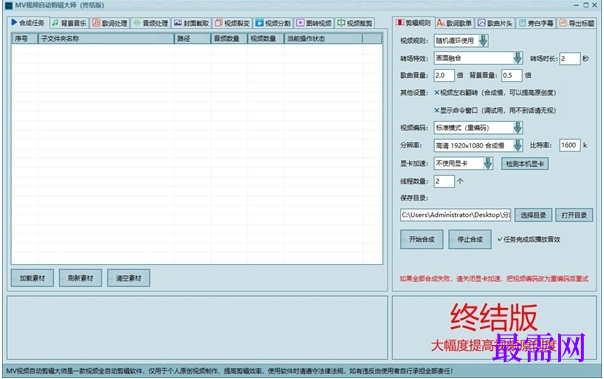Expand the 视频编码 combo box
The image size is (604, 379).
[518, 127]
